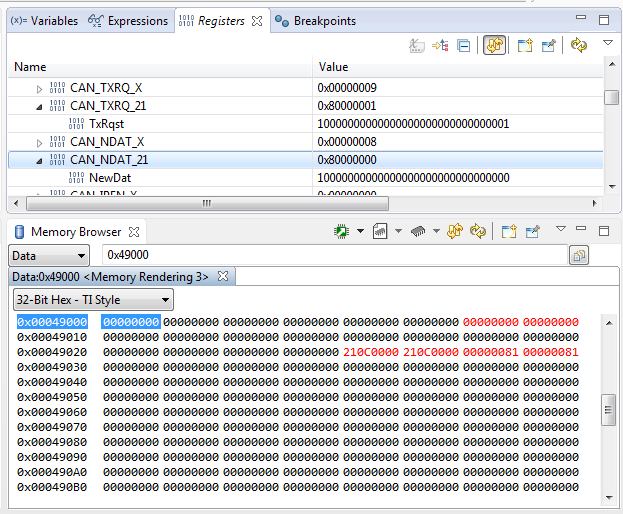
Task: Select the NewDat bit field row
Action: coord(305,178)
